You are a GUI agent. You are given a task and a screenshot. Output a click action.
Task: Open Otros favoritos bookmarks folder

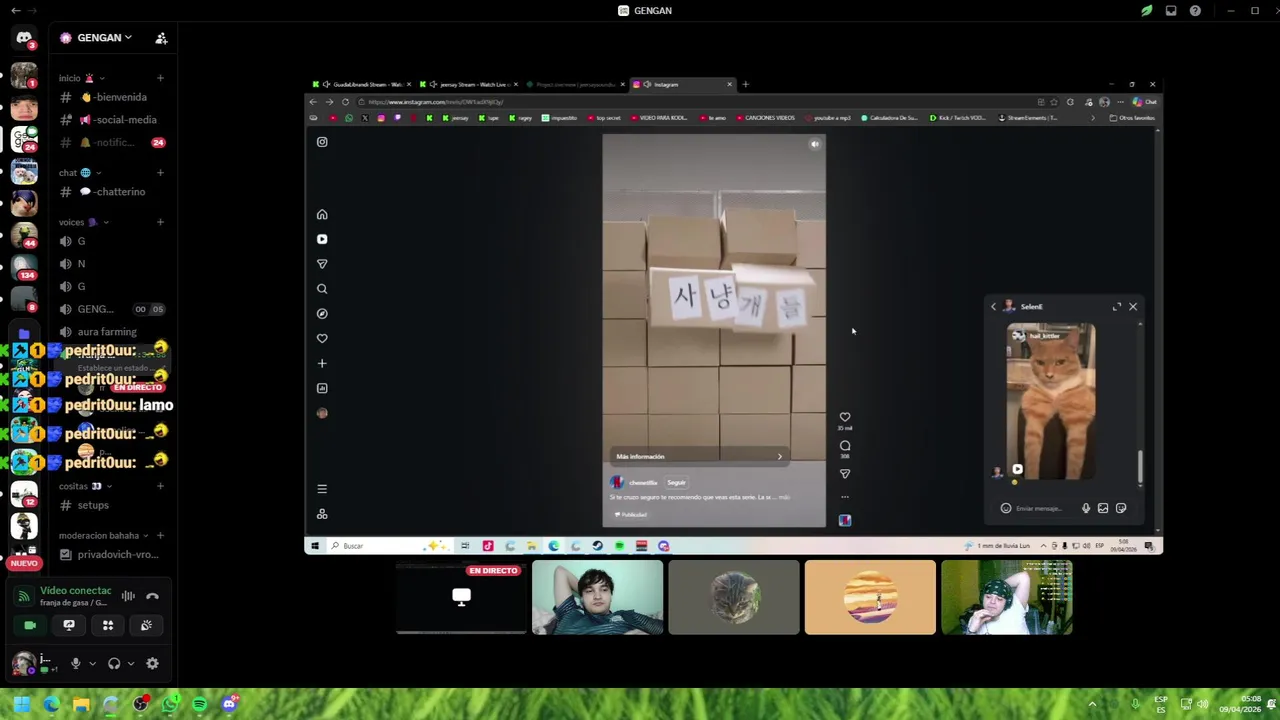(x=1132, y=118)
